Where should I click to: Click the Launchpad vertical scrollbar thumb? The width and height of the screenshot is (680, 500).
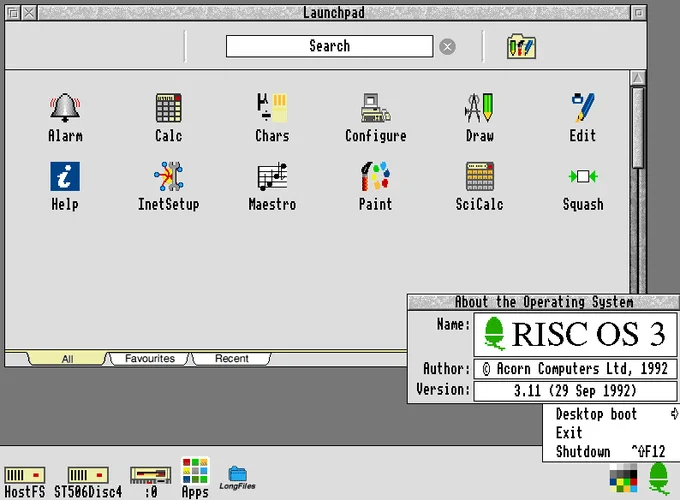pyautogui.click(x=638, y=128)
